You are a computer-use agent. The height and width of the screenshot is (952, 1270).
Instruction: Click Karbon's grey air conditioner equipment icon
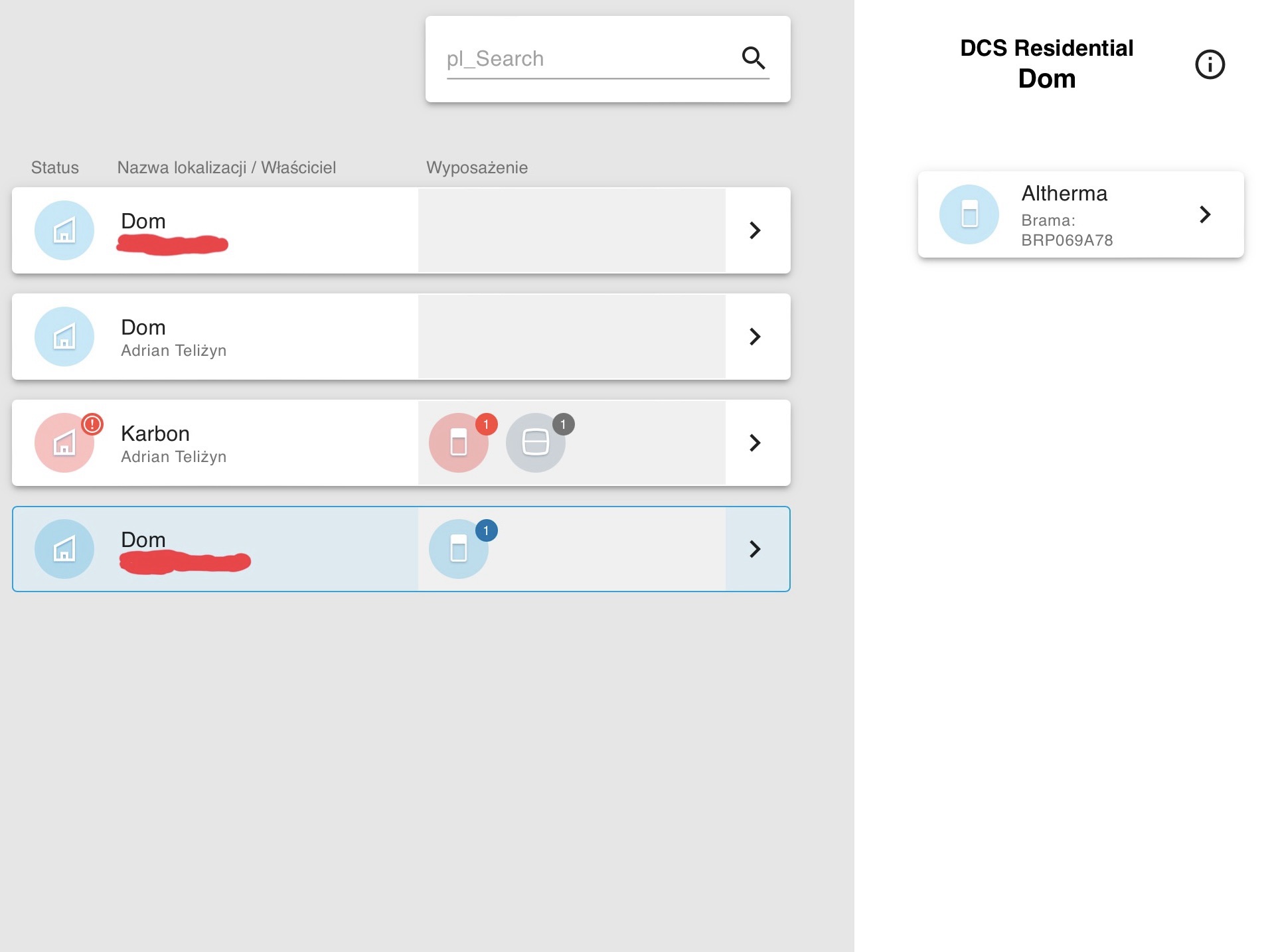[x=536, y=443]
